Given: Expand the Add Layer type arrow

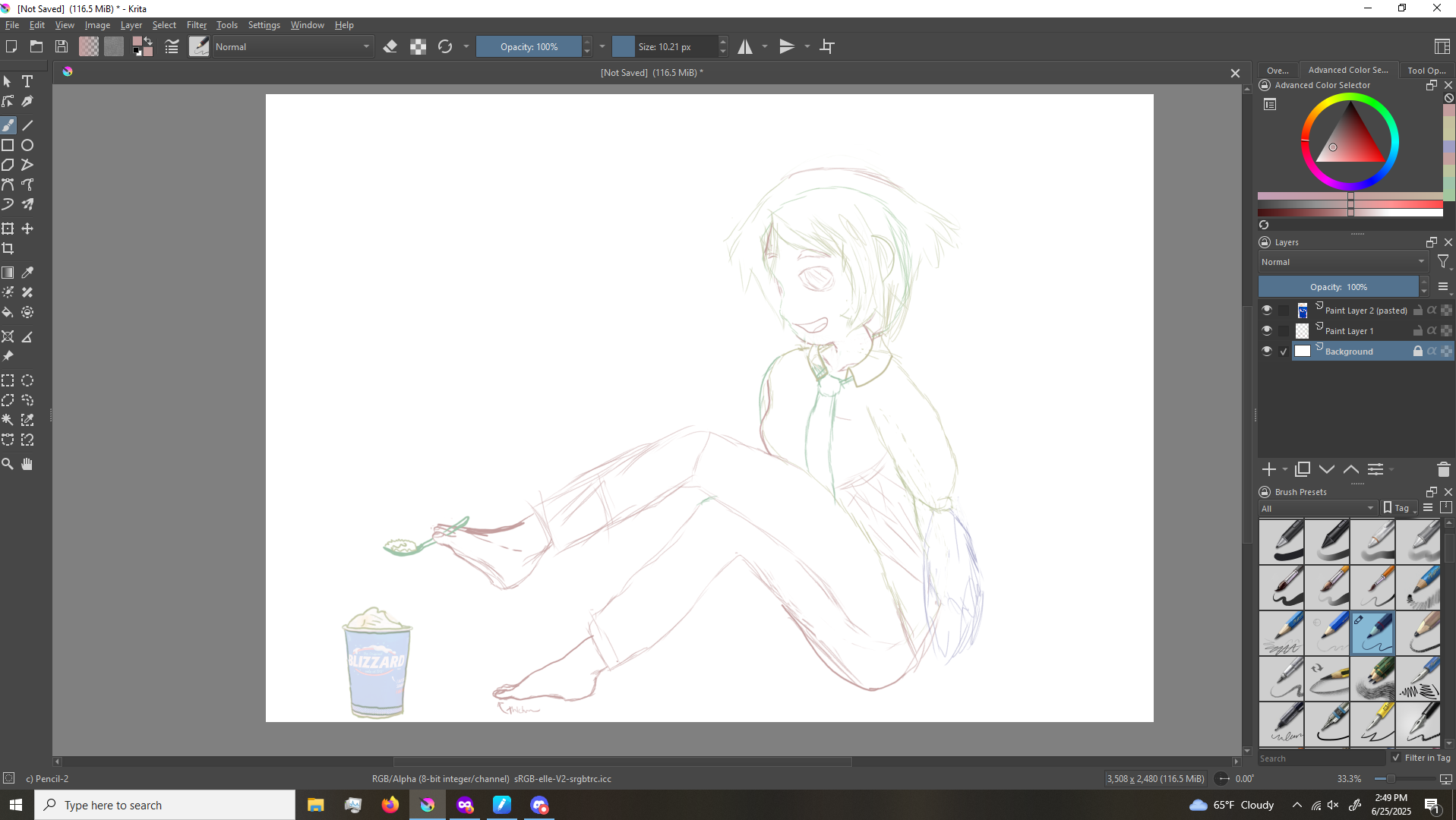Looking at the screenshot, I should pos(1285,469).
